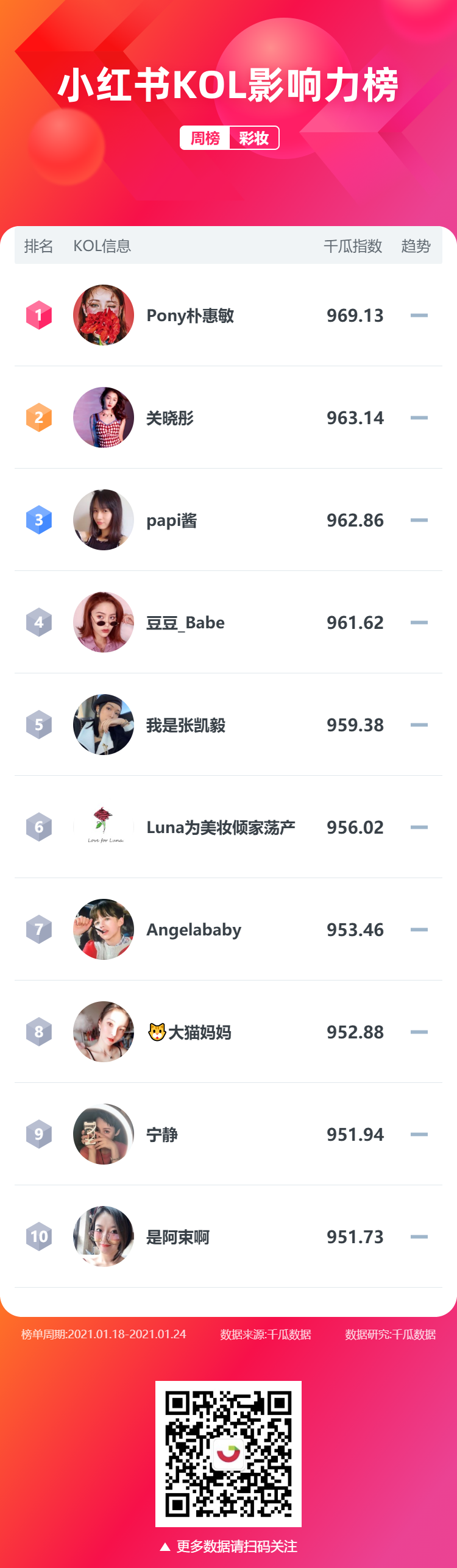Click the cat emoji beside 大猫妈妈
This screenshot has height=1568, width=457.
coord(157,1032)
